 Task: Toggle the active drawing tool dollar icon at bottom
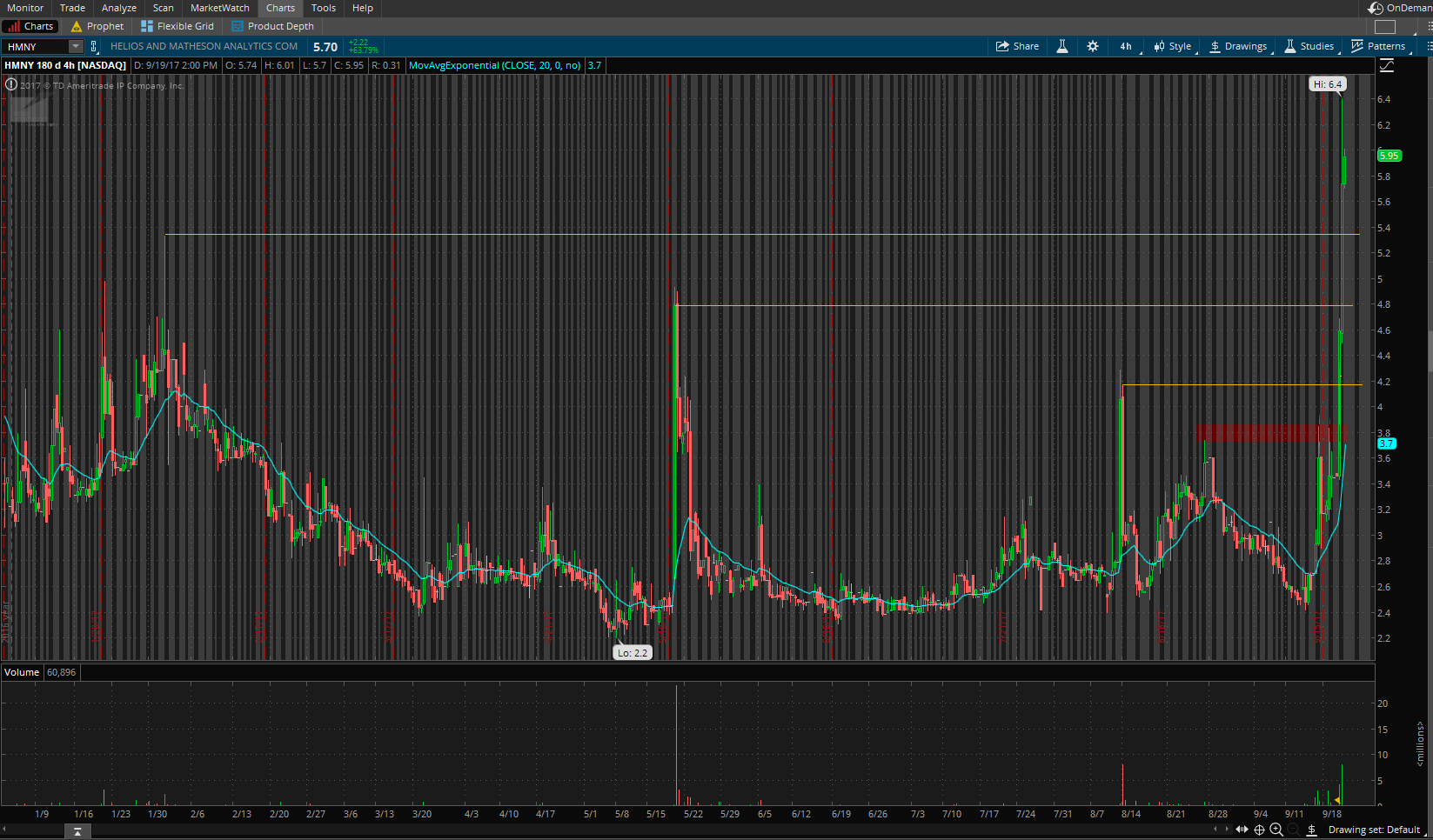point(1311,830)
